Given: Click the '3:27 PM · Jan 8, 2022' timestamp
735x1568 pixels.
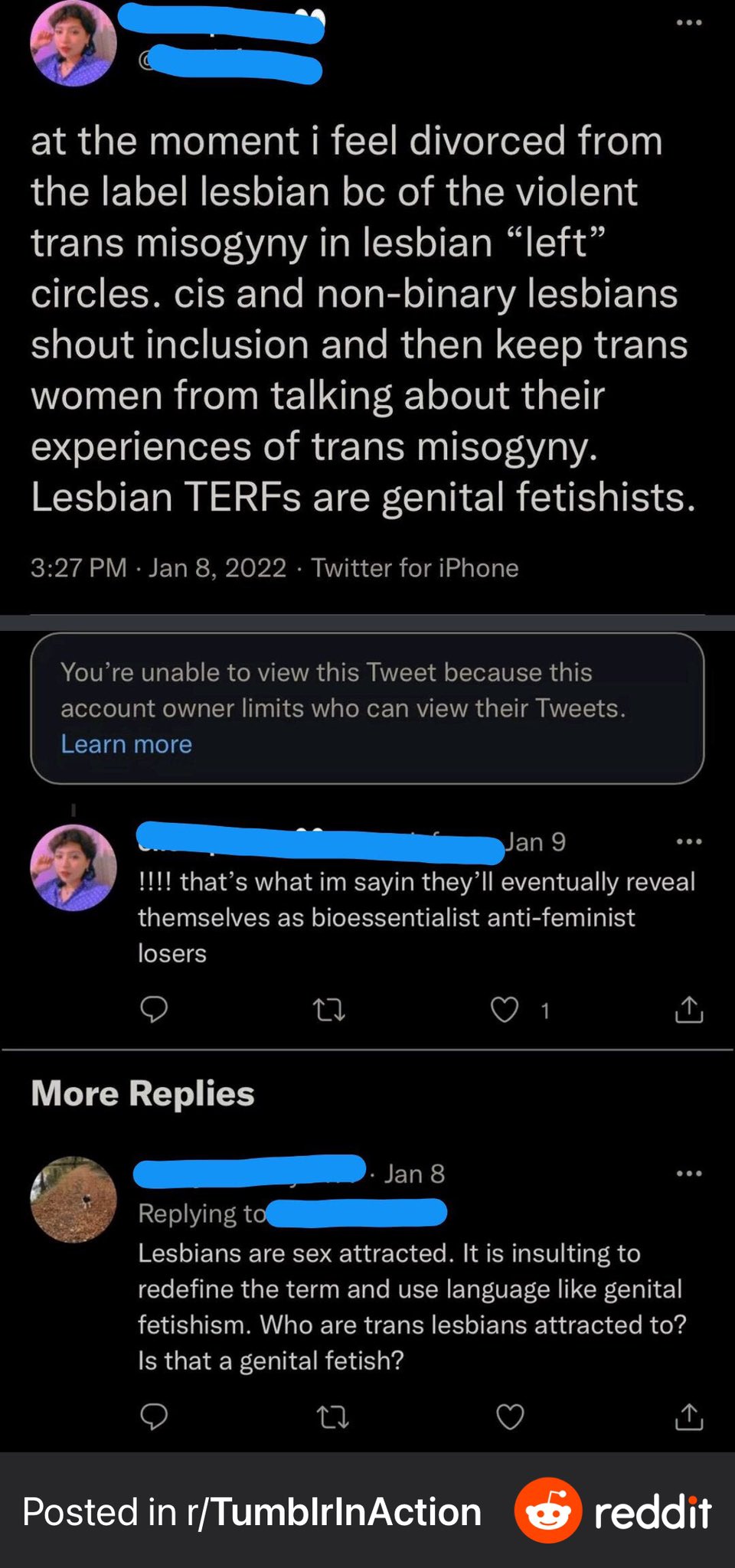Looking at the screenshot, I should pos(158,568).
